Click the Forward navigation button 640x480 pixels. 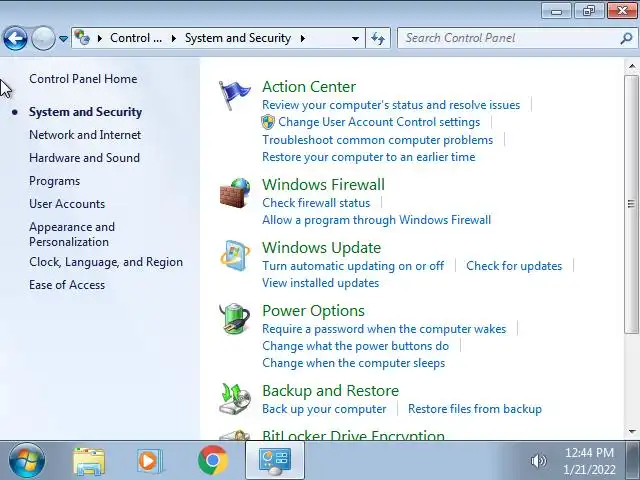43,39
